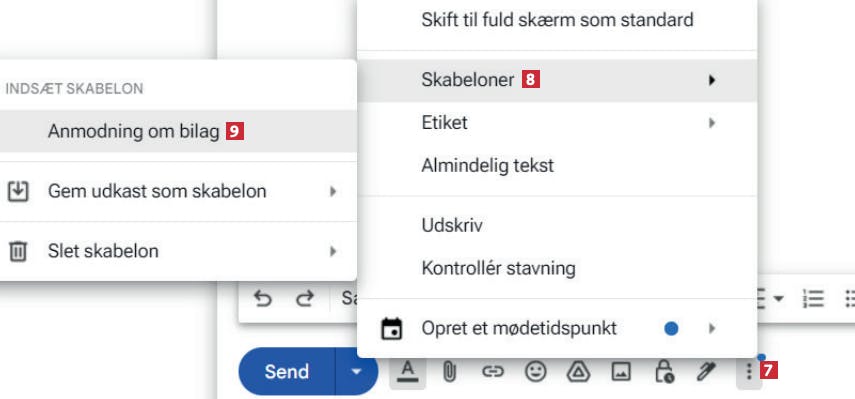The width and height of the screenshot is (855, 399).
Task: Select Udskriv from the menu
Action: pyautogui.click(x=557, y=226)
